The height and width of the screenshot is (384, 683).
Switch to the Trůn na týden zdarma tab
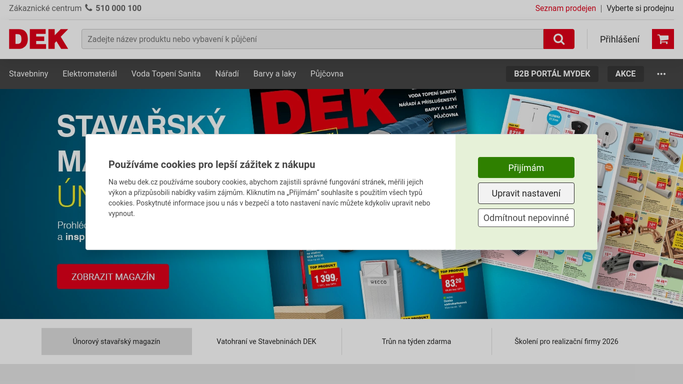point(416,342)
